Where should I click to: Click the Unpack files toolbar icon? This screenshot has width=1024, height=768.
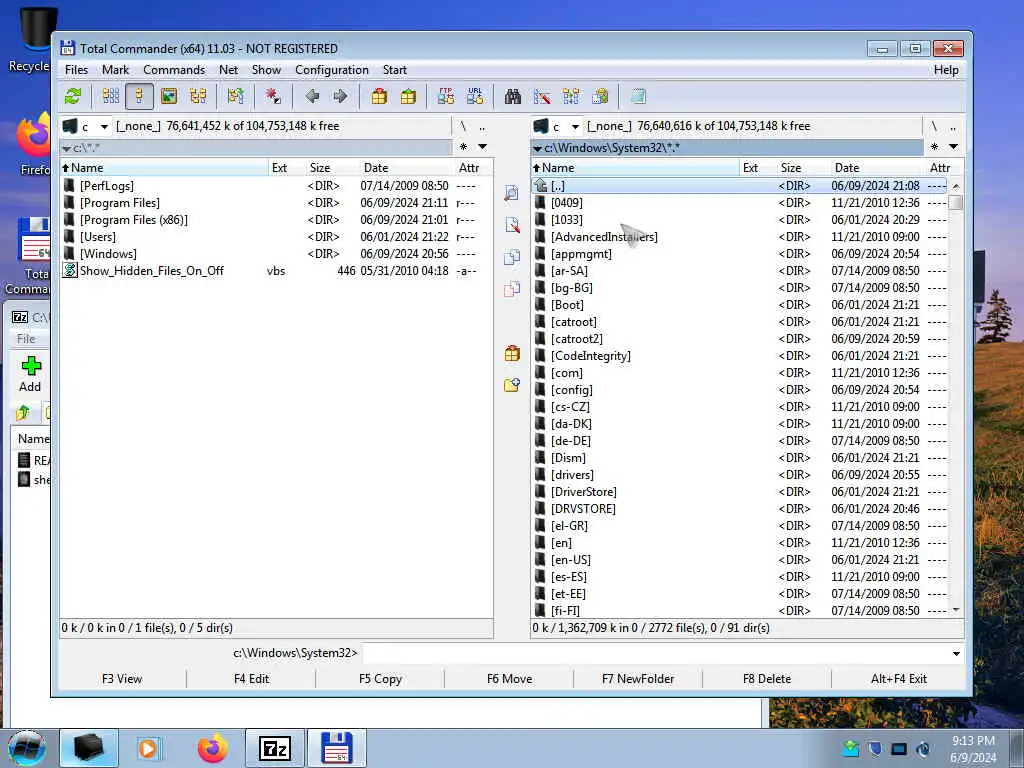point(408,97)
